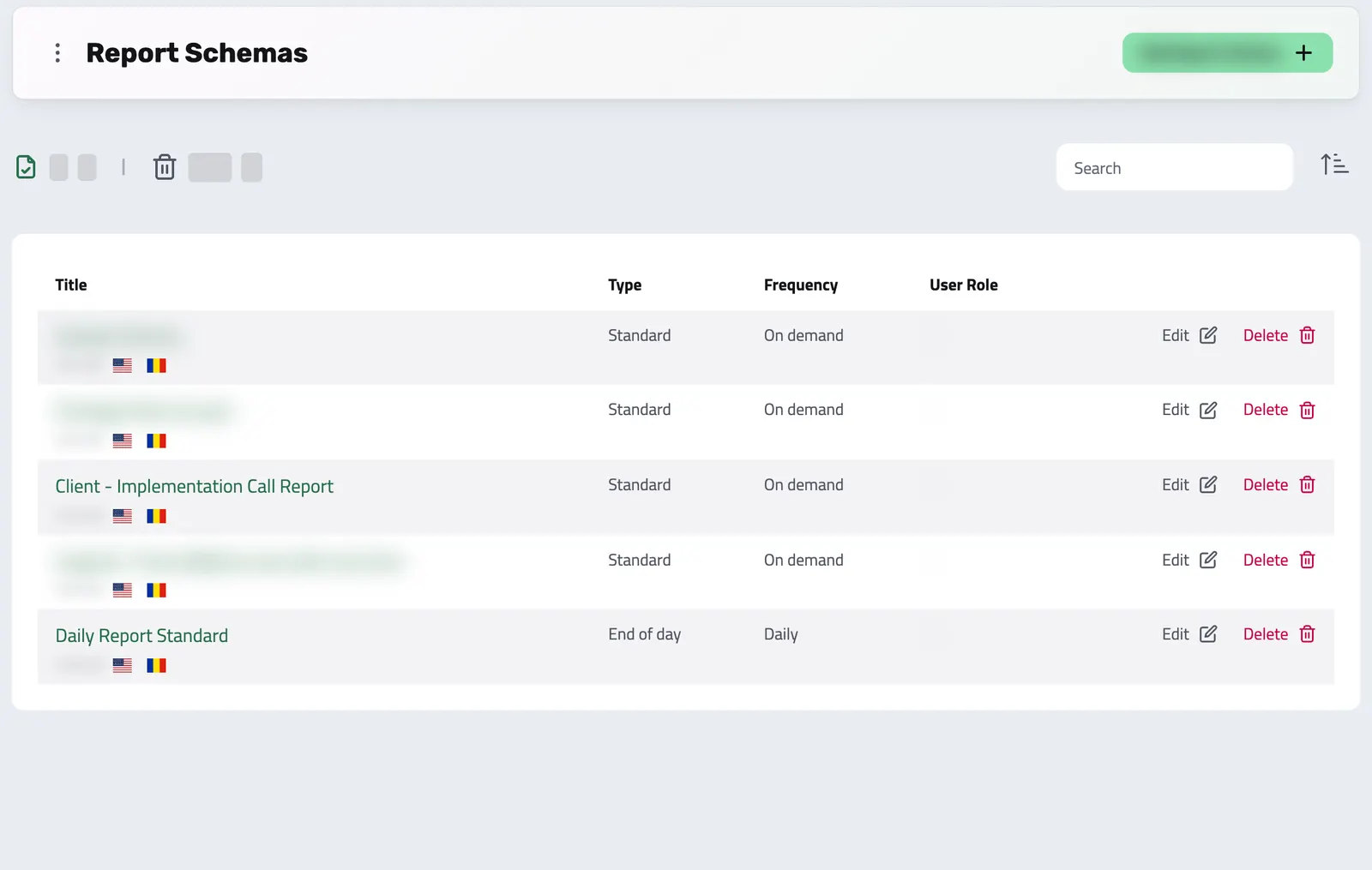Select US flag under Daily Report Standard

(123, 665)
